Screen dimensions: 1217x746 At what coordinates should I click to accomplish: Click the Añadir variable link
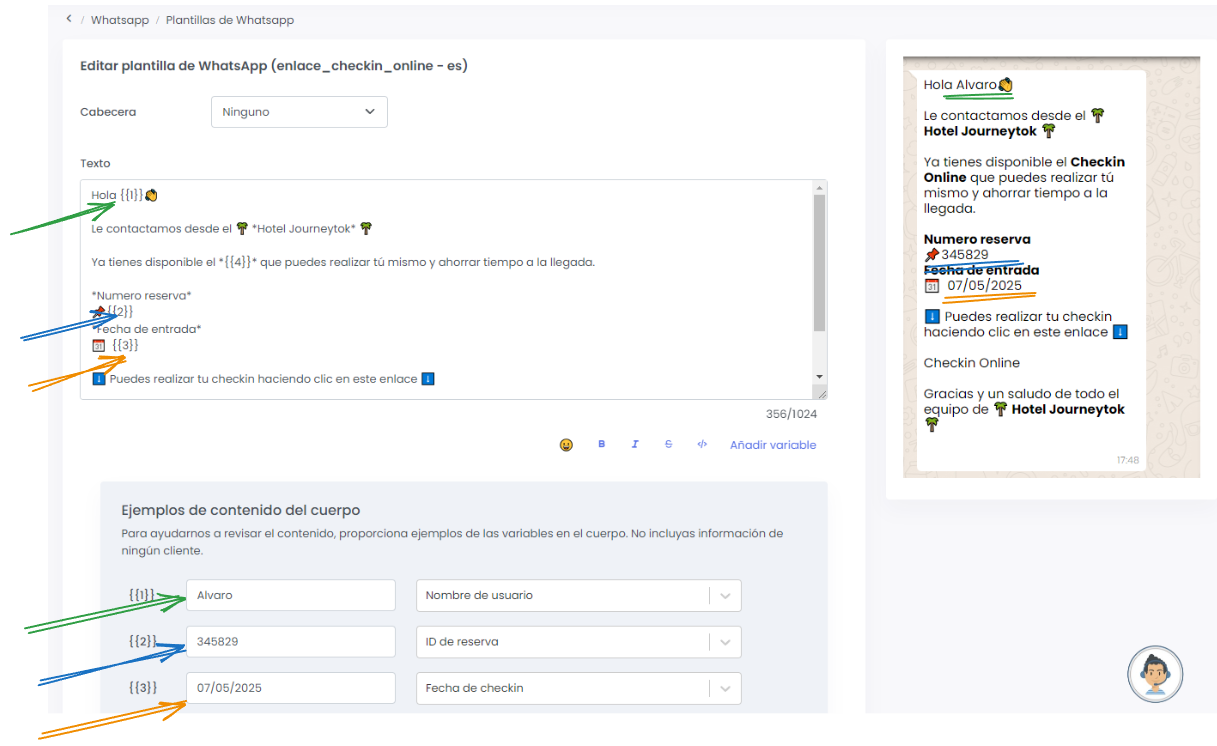(772, 445)
